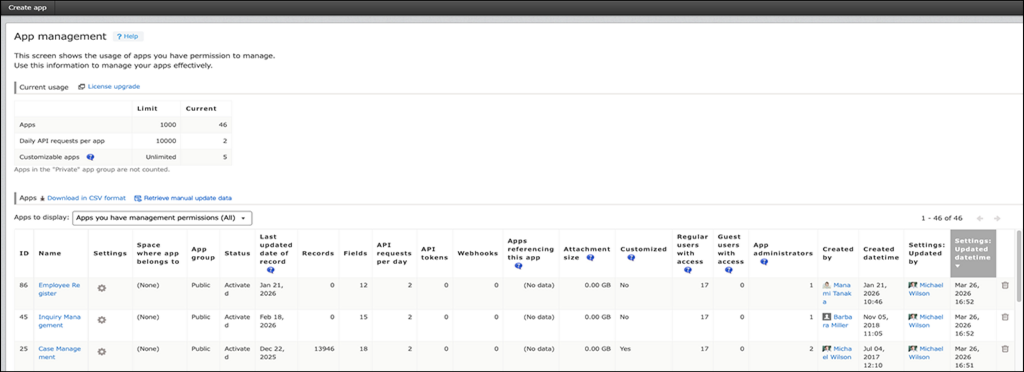Show help icon beside Attachment size
Image resolution: width=1024 pixels, height=372 pixels.
(590, 257)
